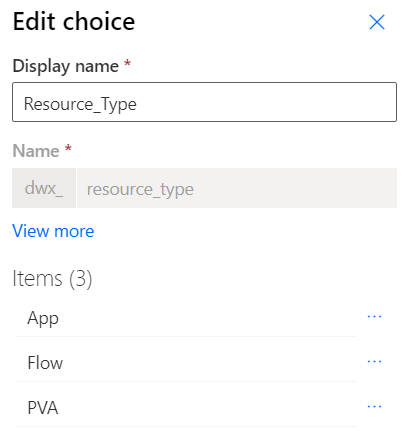
Task: Click into the Display name input field
Action: click(x=204, y=102)
